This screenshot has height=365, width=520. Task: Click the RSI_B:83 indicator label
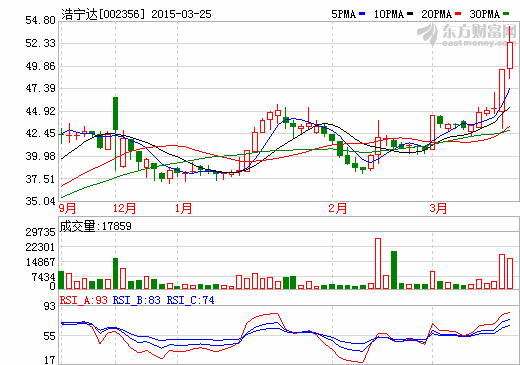tap(137, 300)
